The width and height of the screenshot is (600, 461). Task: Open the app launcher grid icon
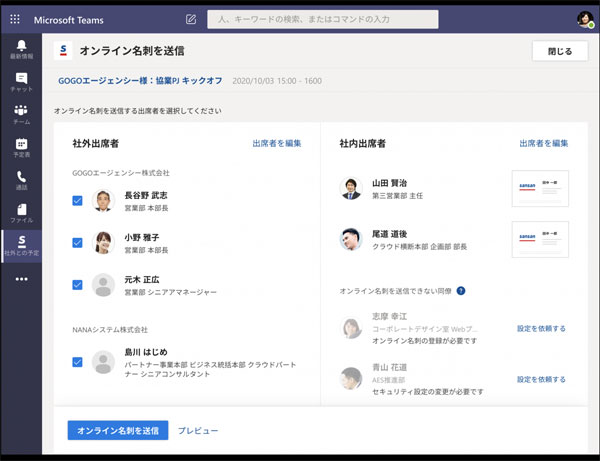click(x=14, y=19)
